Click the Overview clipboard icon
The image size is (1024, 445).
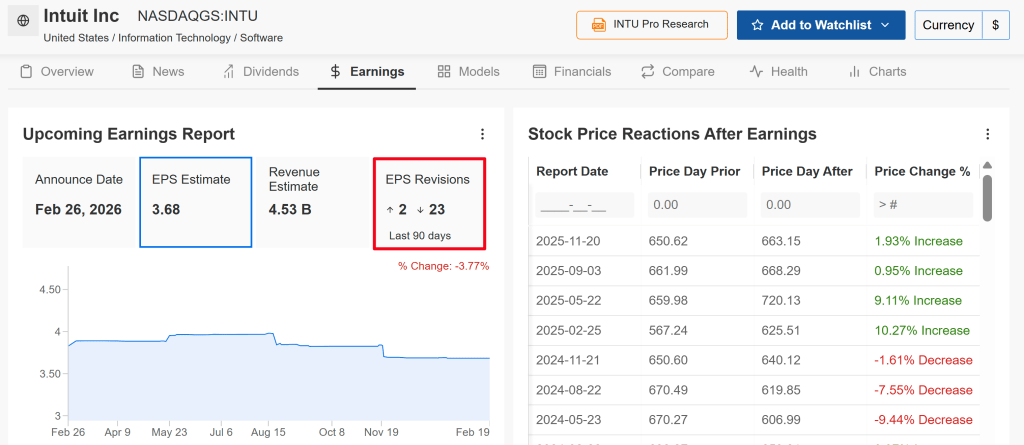[x=26, y=72]
